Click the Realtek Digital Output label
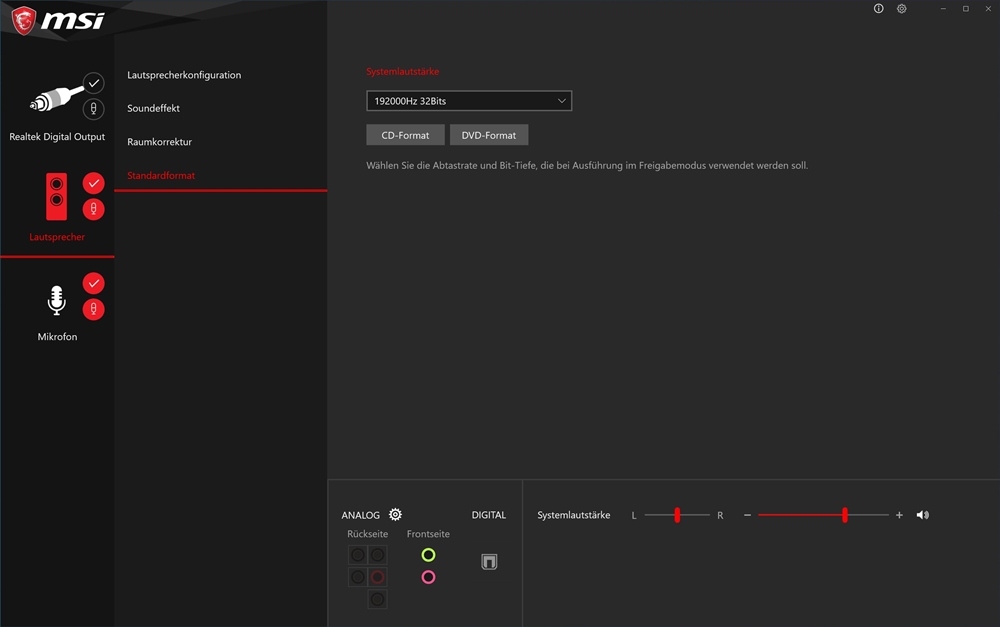 click(57, 136)
